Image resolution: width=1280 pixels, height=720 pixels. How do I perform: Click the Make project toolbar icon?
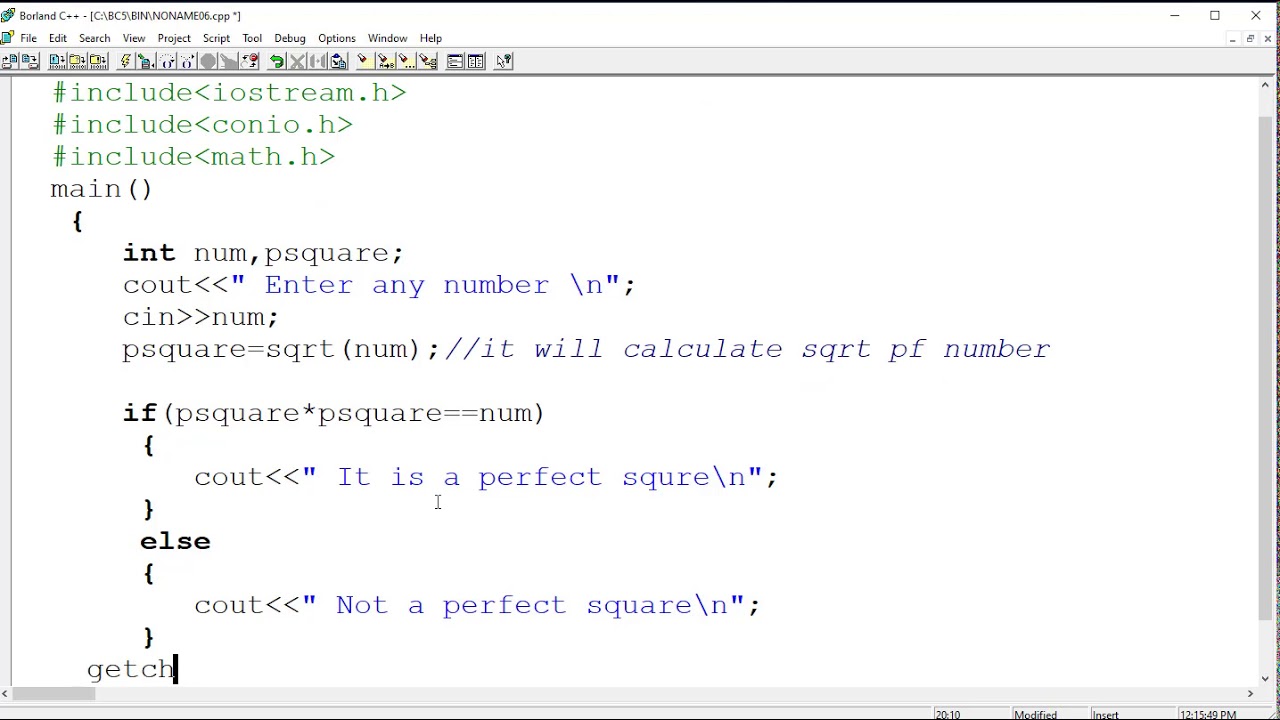tap(76, 61)
